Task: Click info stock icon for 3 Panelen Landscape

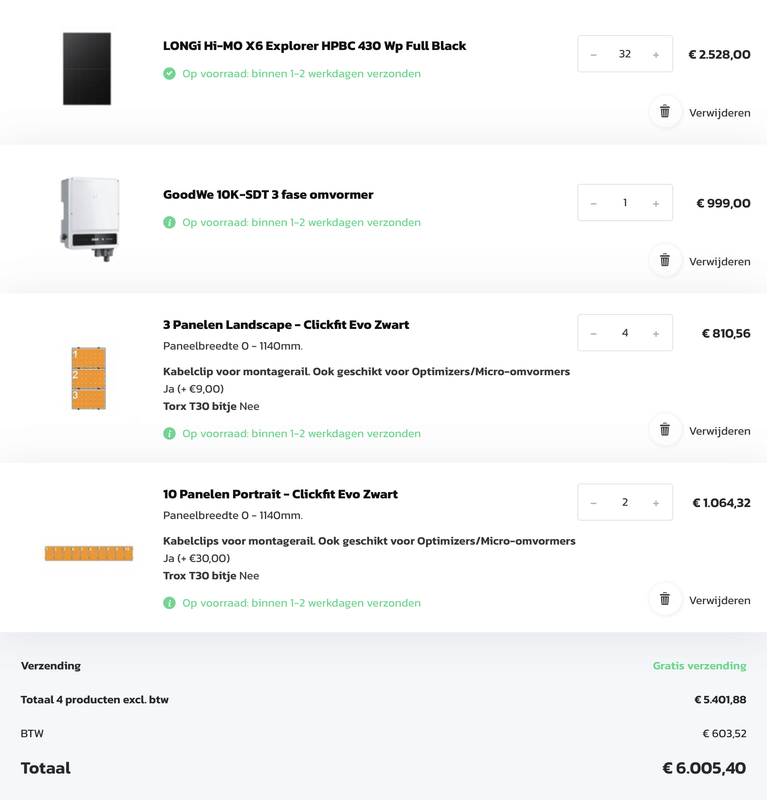Action: click(169, 434)
